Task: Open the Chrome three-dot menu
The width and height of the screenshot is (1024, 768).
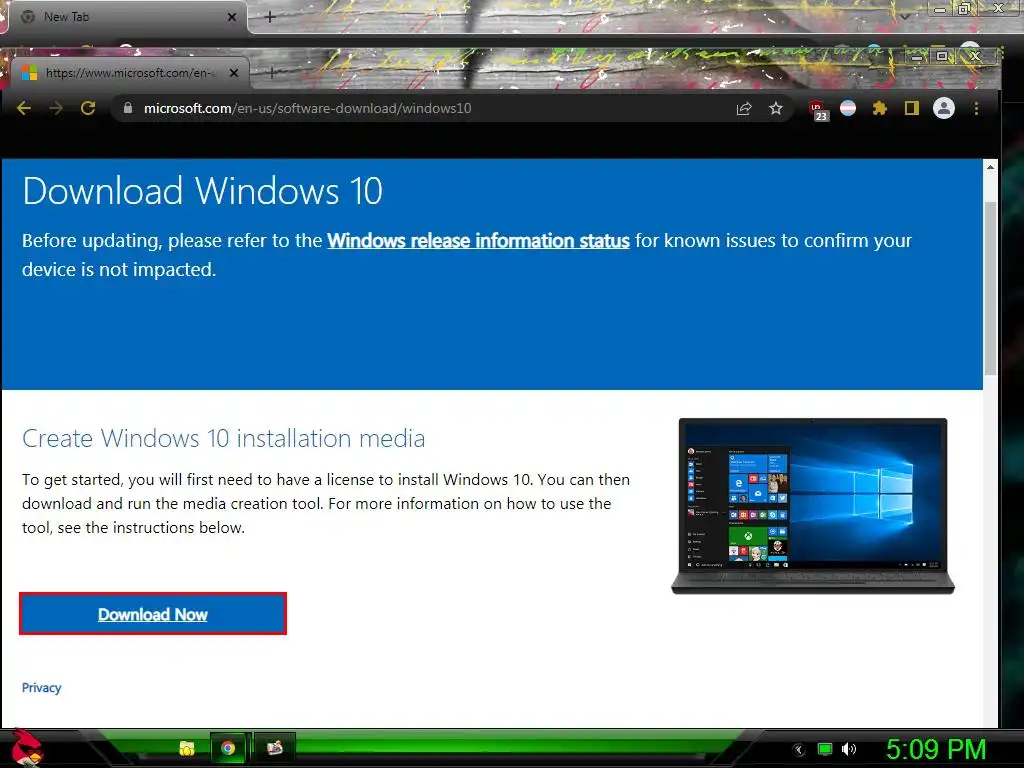Action: 976,108
